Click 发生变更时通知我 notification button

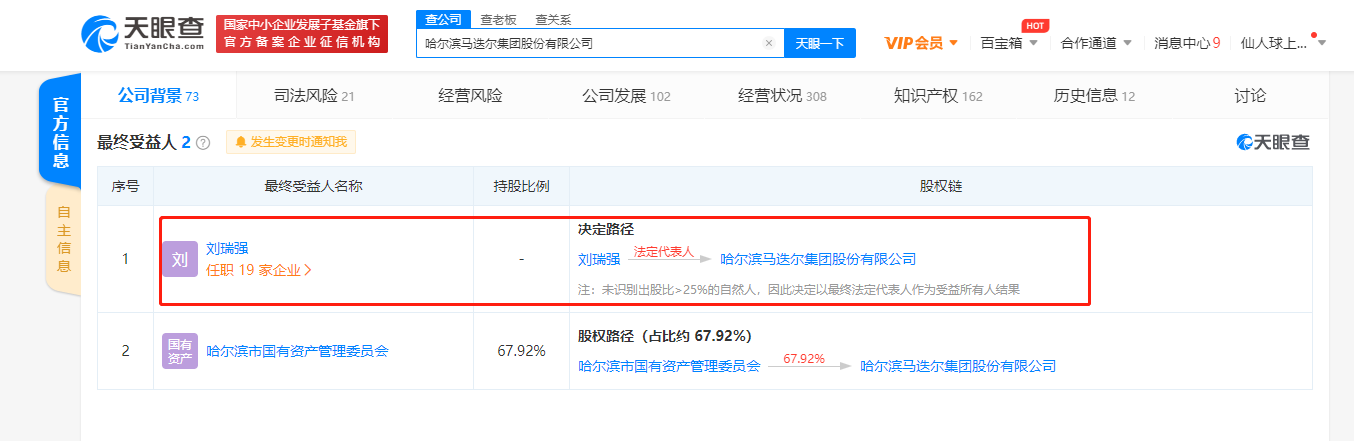tap(291, 142)
